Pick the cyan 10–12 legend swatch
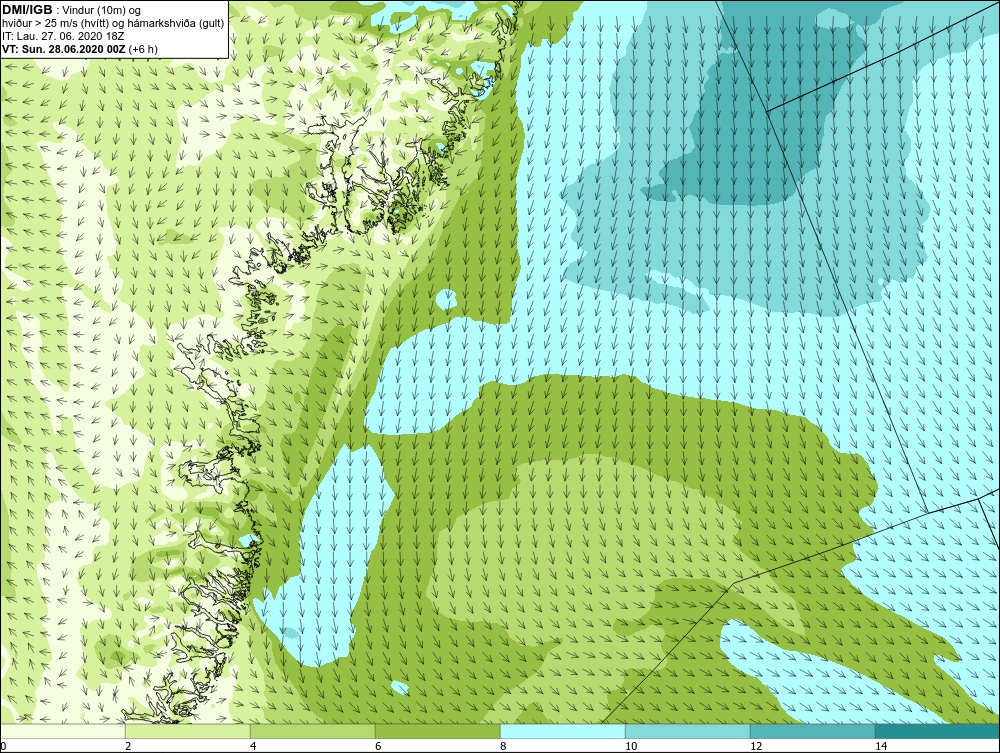1000x753 pixels. click(x=688, y=731)
